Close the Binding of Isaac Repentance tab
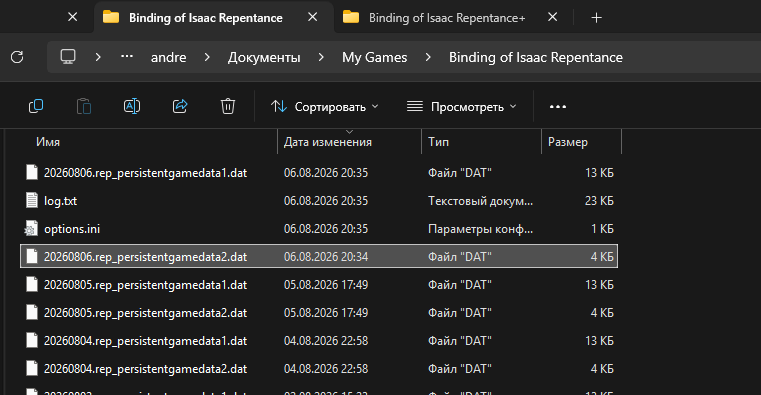 [313, 17]
